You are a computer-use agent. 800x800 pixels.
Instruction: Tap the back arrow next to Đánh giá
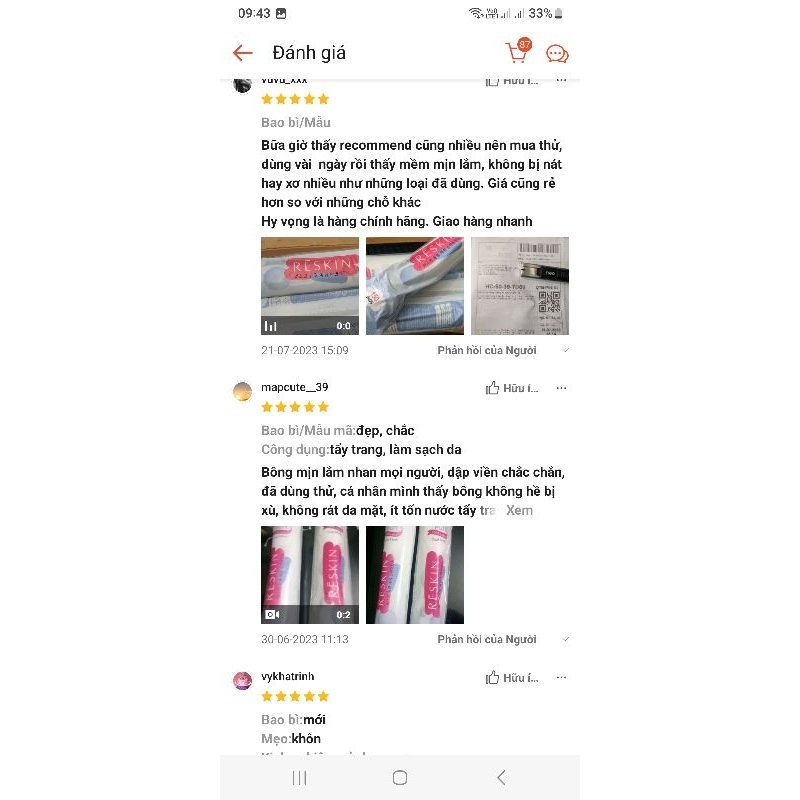point(242,53)
